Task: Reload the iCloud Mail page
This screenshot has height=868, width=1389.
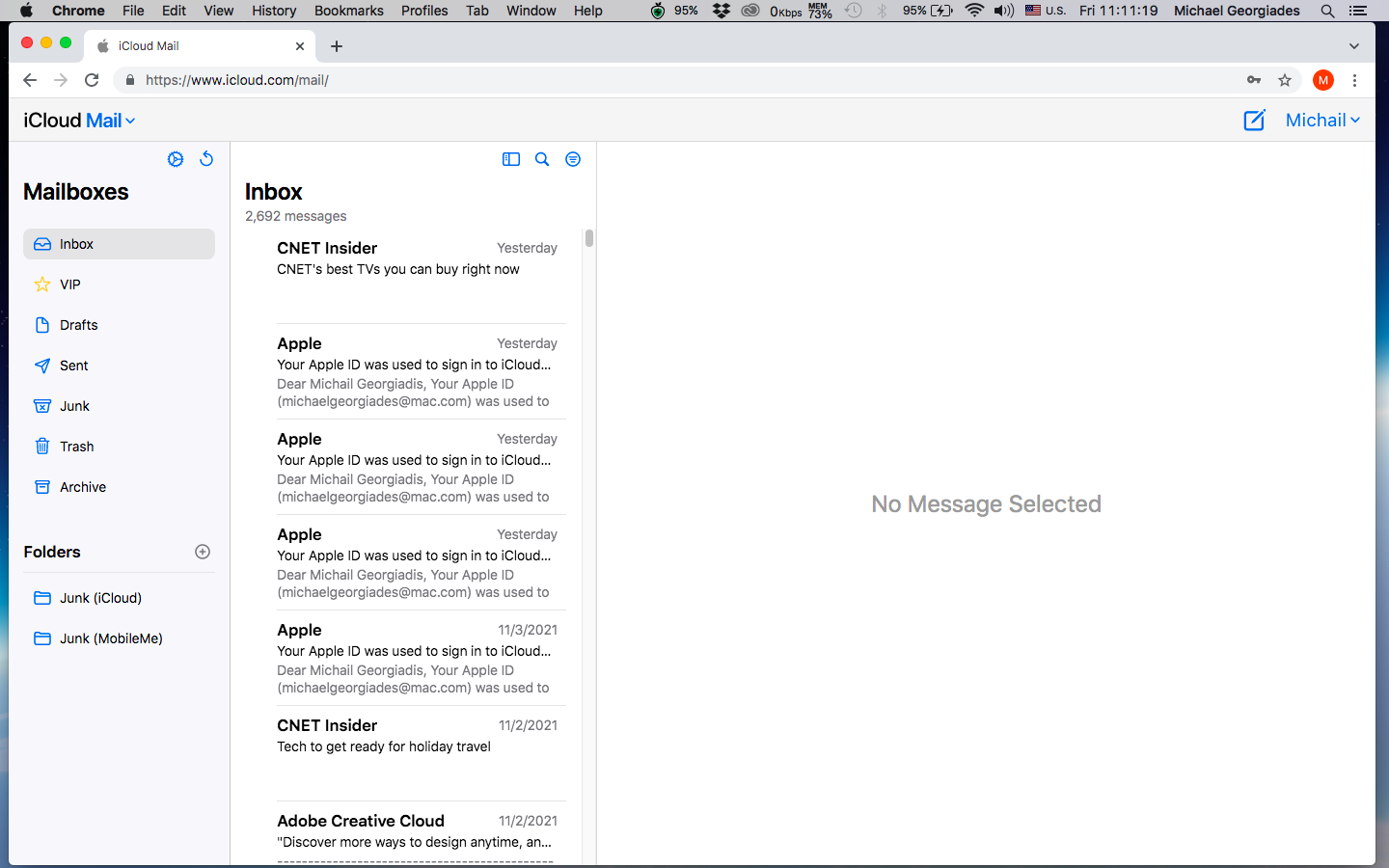Action: click(92, 80)
